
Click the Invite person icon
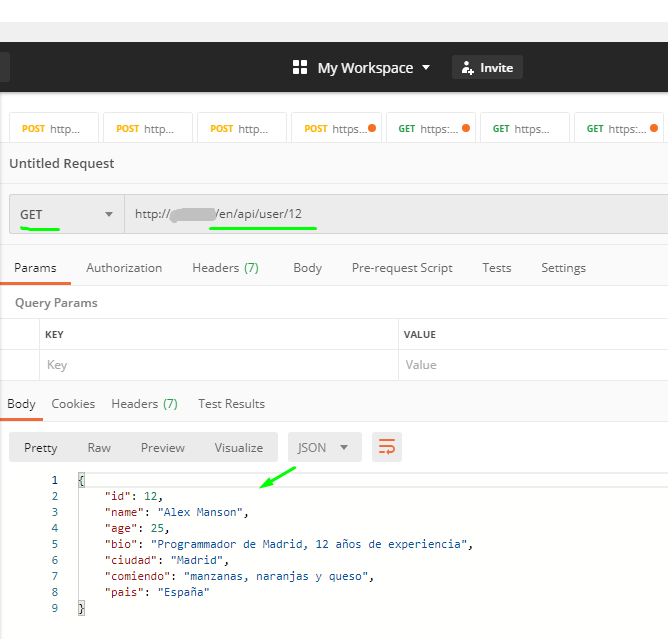click(467, 67)
